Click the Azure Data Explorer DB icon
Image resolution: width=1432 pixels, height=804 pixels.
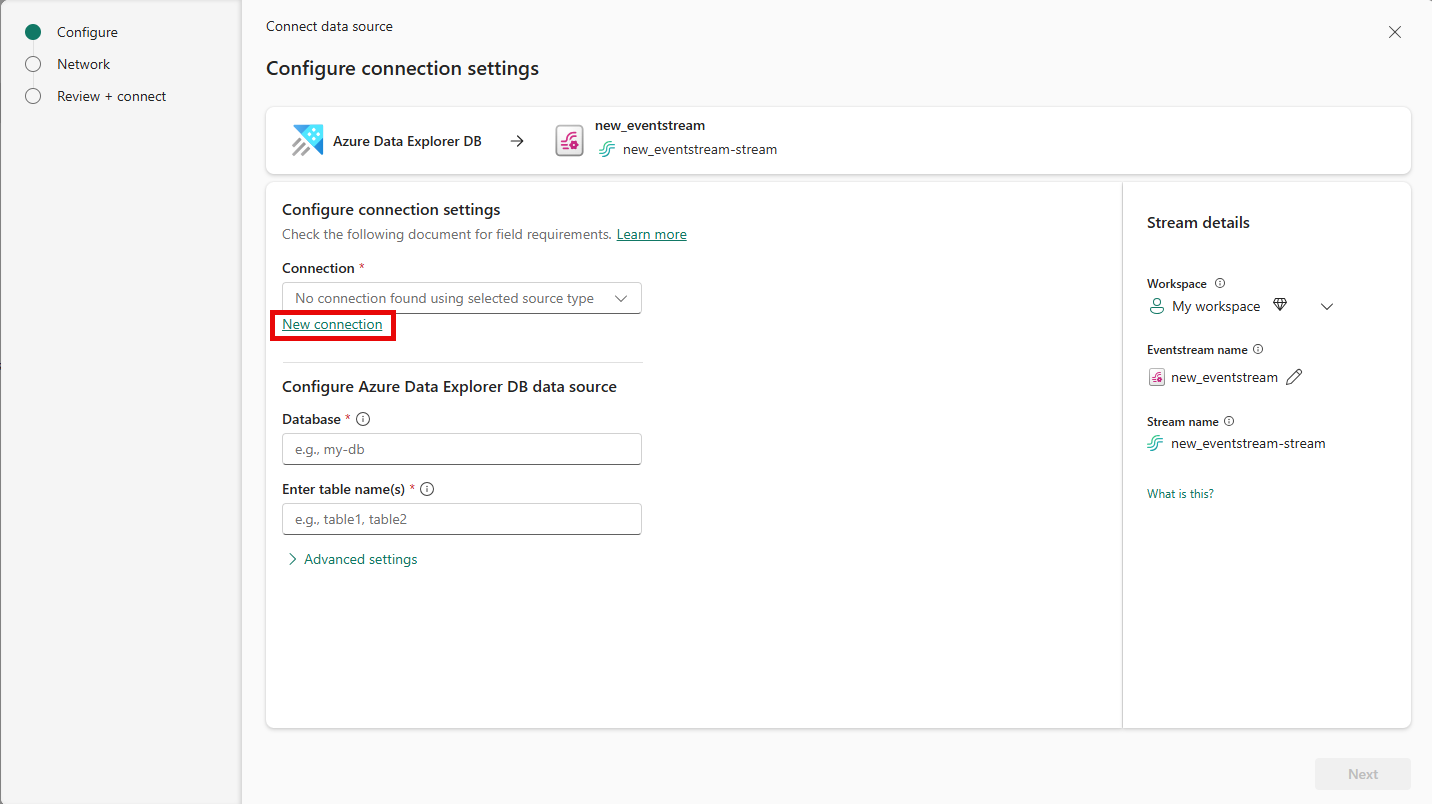click(307, 141)
